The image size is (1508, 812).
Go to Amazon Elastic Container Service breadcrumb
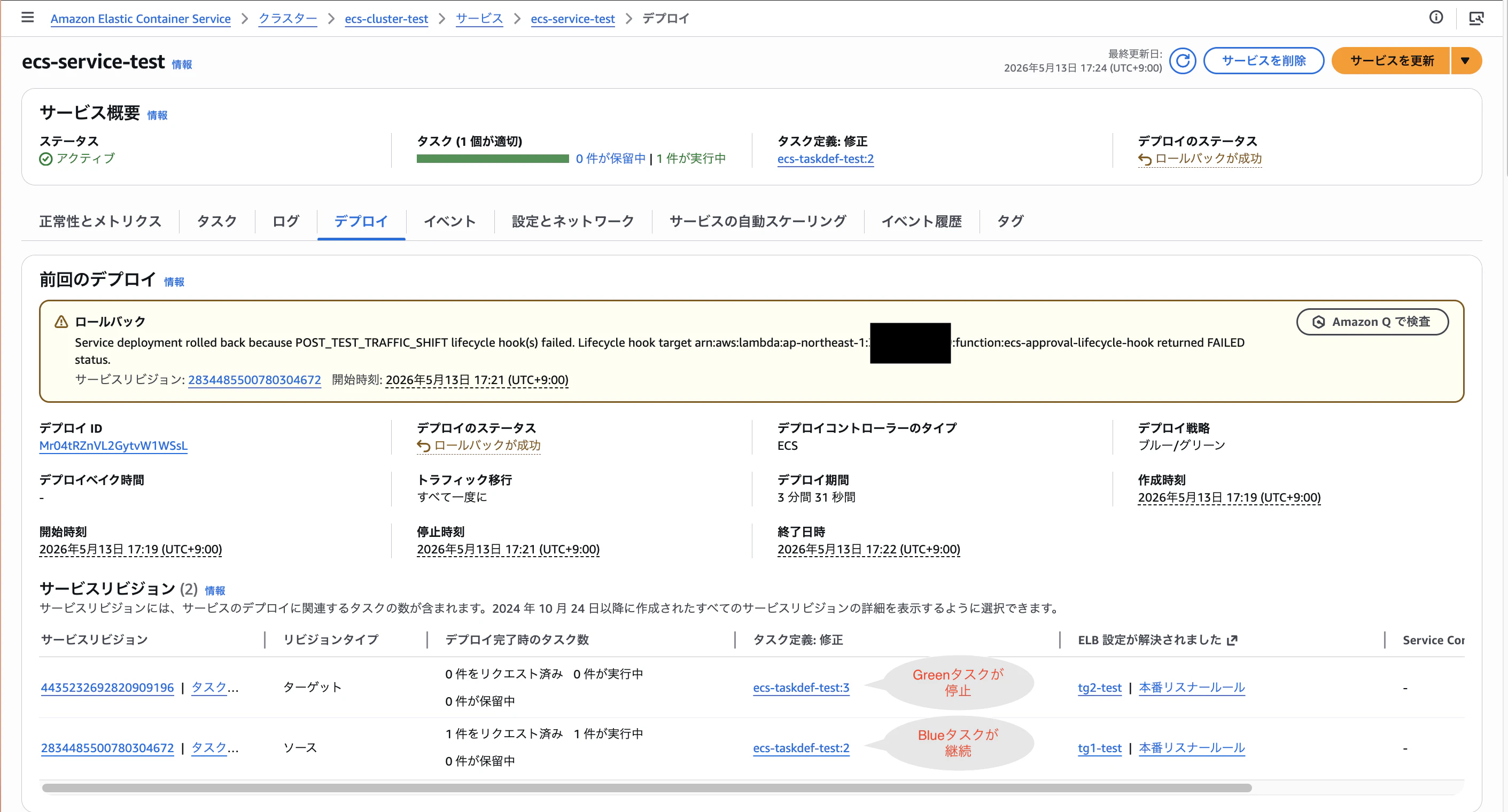141,19
